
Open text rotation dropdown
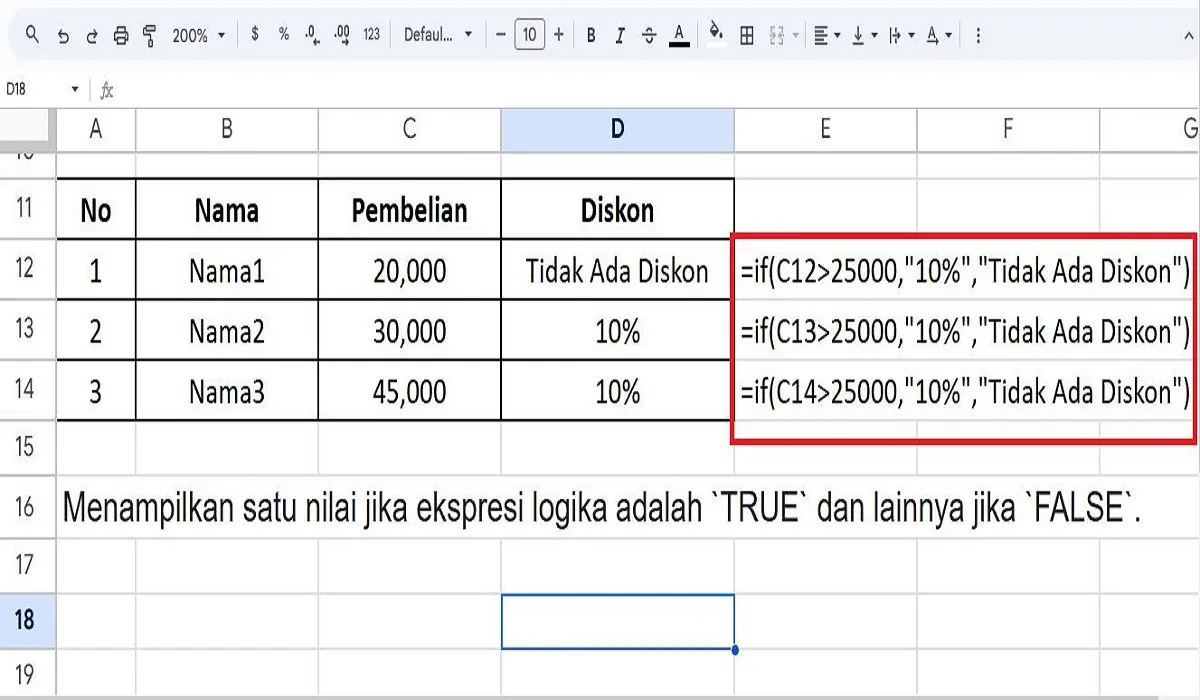tap(938, 35)
